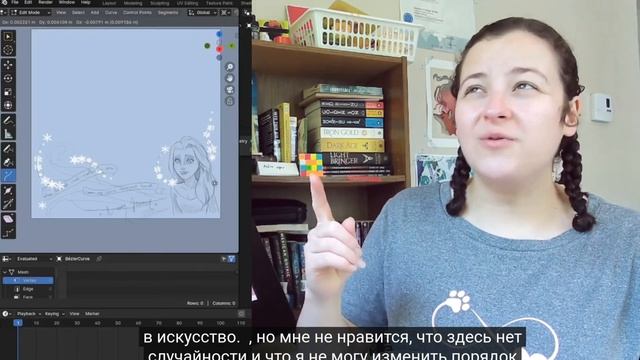The height and width of the screenshot is (360, 640).
Task: Open the Global transform orientation dropdown
Action: 203,13
